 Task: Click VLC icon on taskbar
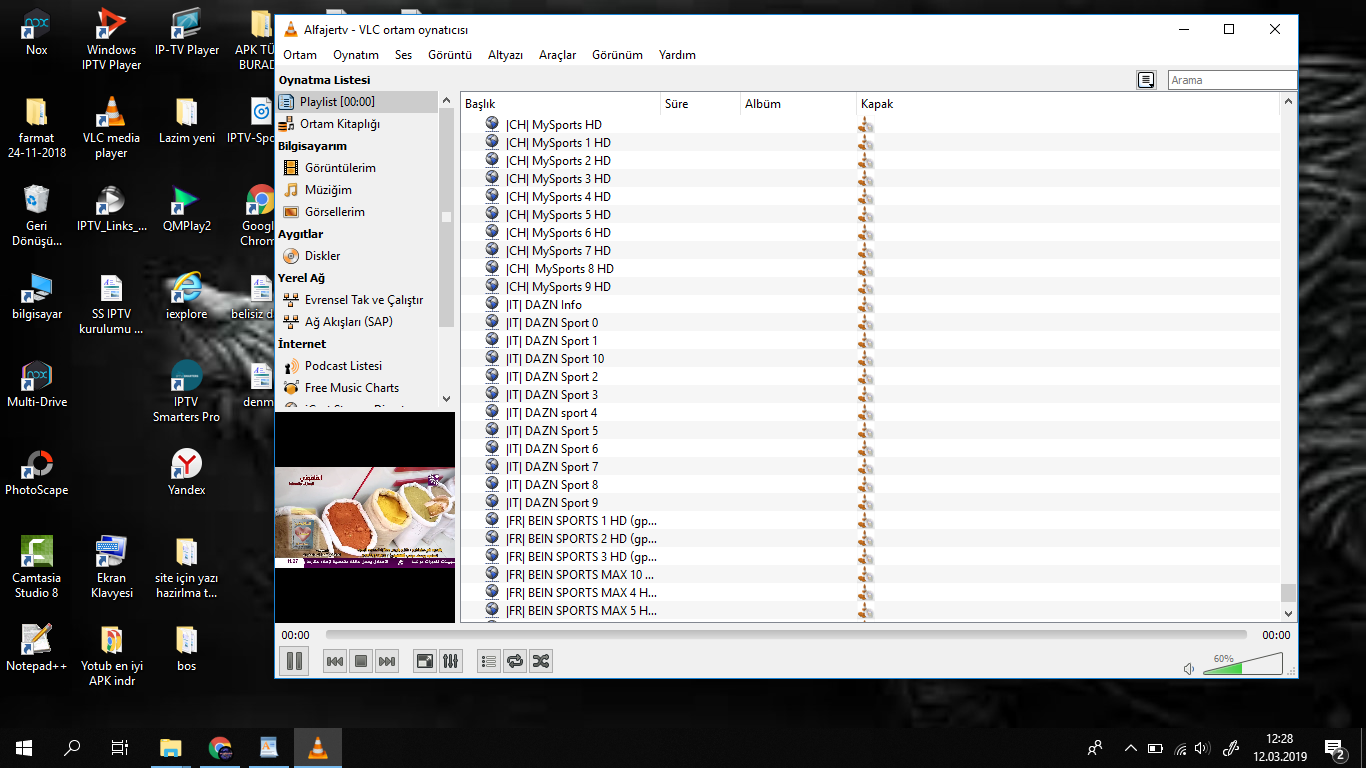[318, 747]
